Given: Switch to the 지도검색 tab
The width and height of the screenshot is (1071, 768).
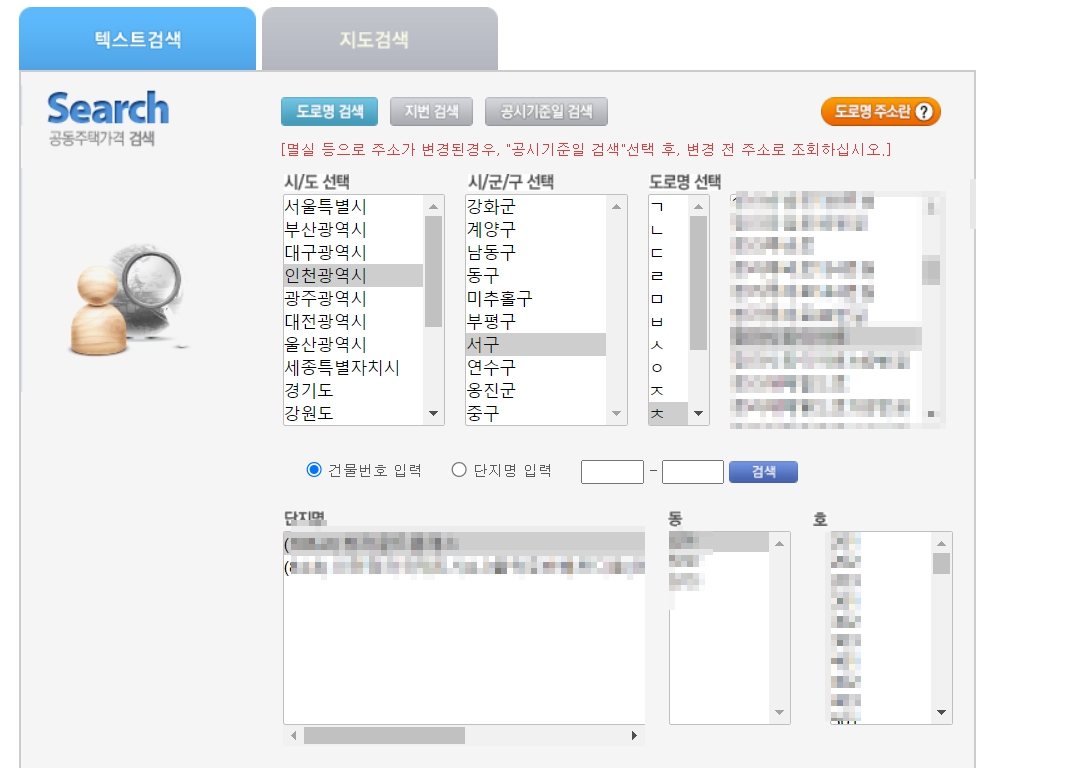Looking at the screenshot, I should [380, 37].
